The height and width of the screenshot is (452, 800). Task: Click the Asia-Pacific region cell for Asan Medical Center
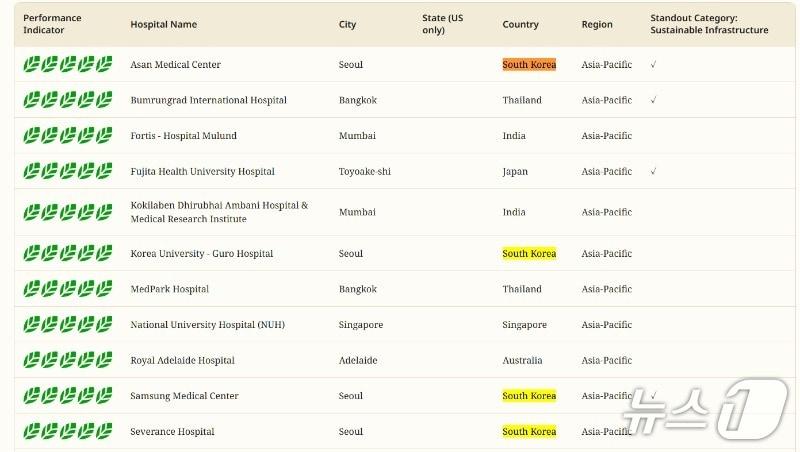[x=607, y=64]
